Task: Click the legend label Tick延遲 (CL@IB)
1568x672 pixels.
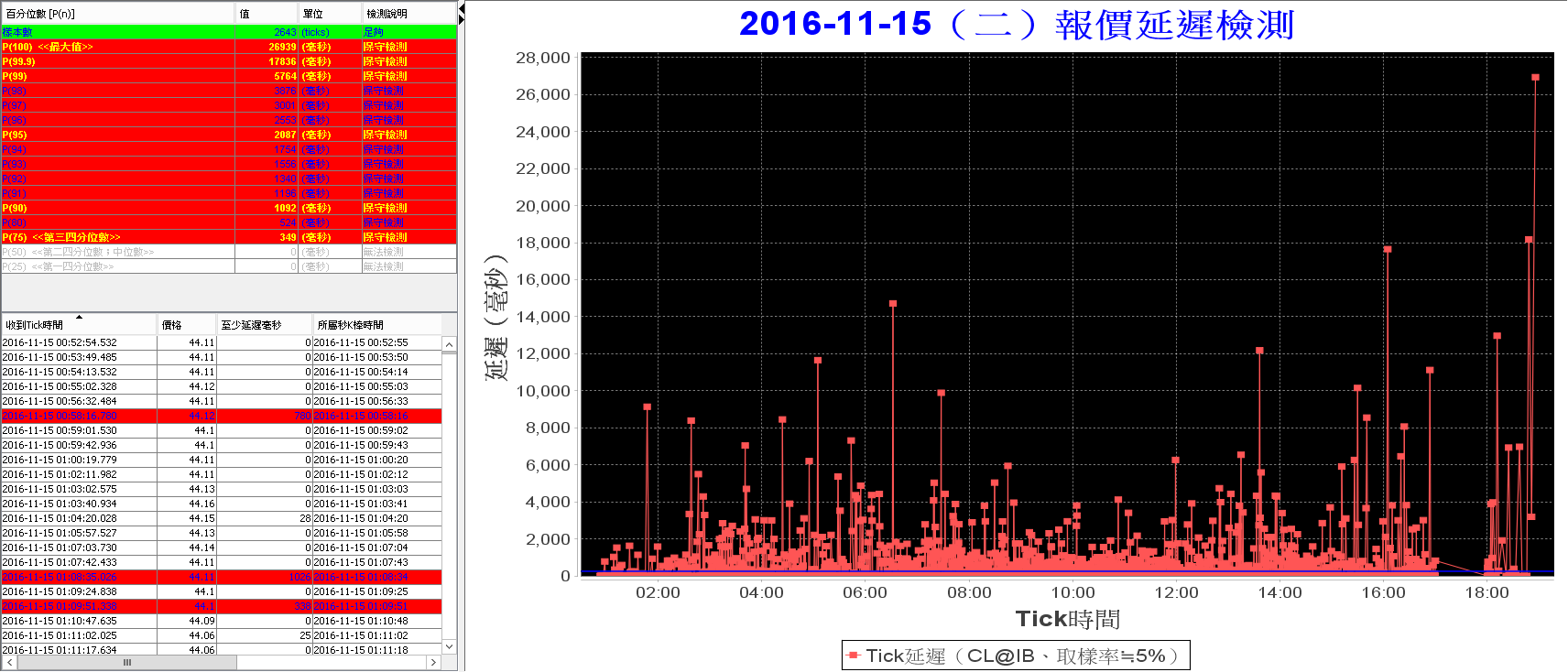Action: [x=1022, y=656]
